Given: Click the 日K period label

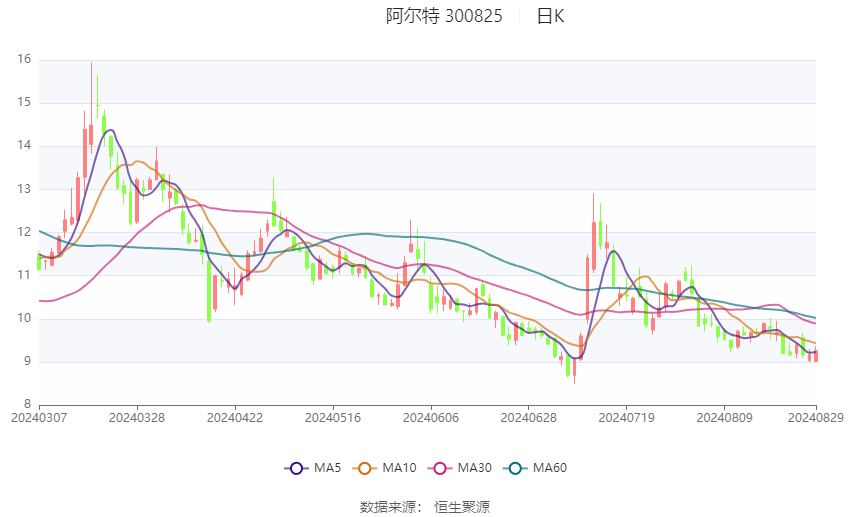Looking at the screenshot, I should [x=550, y=16].
